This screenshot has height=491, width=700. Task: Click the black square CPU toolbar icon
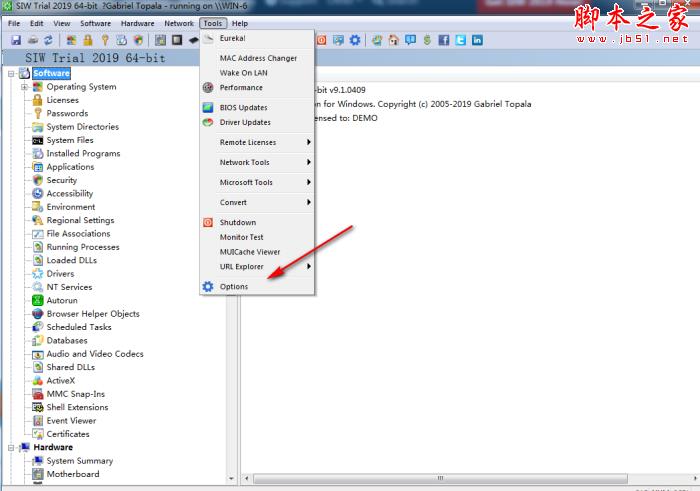tap(177, 40)
